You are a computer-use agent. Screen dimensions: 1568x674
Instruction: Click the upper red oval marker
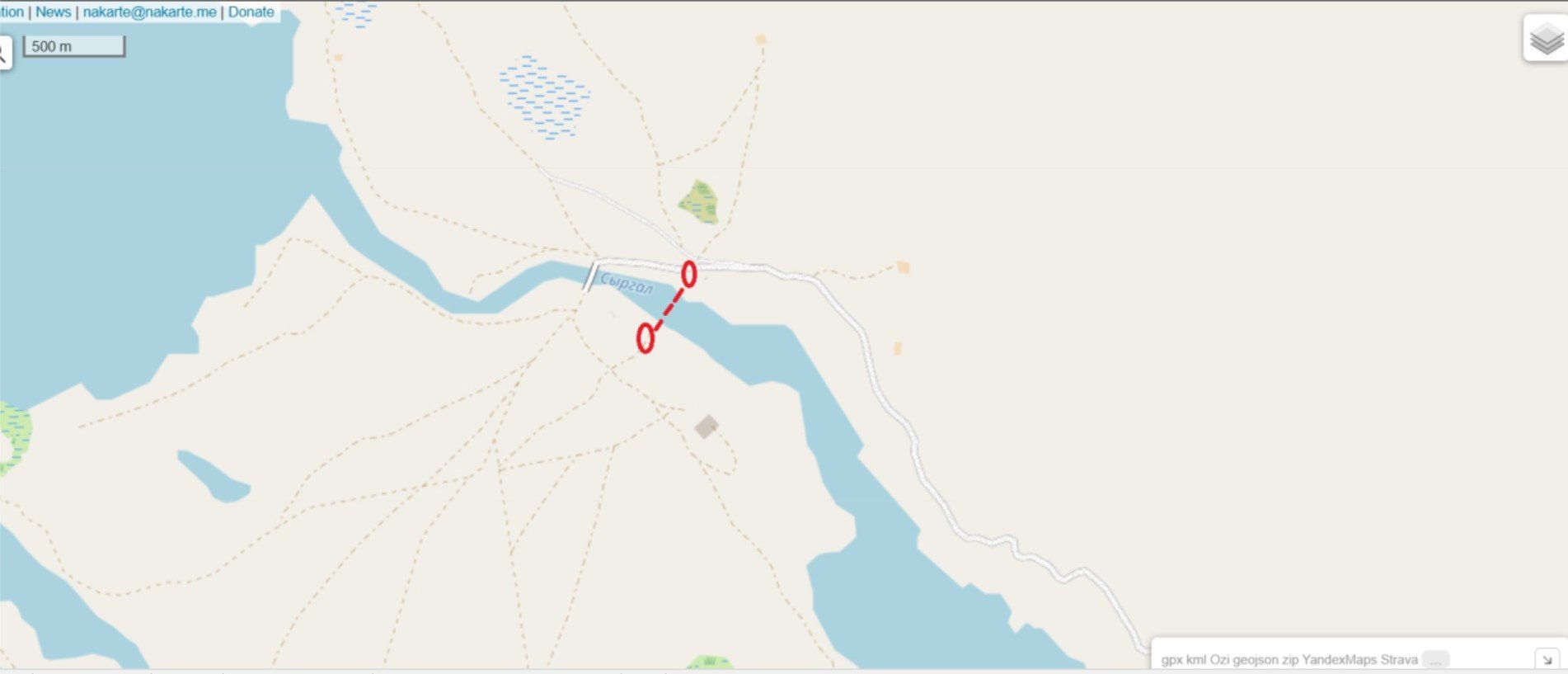pos(689,273)
